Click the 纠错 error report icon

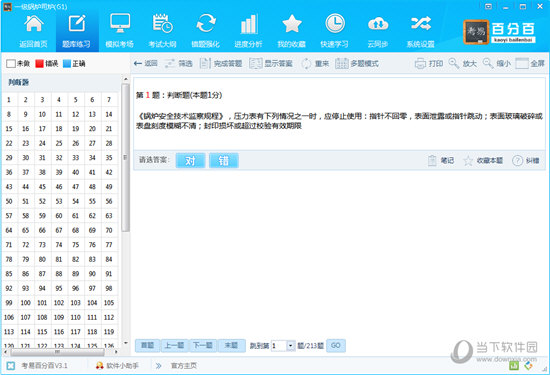(x=526, y=161)
